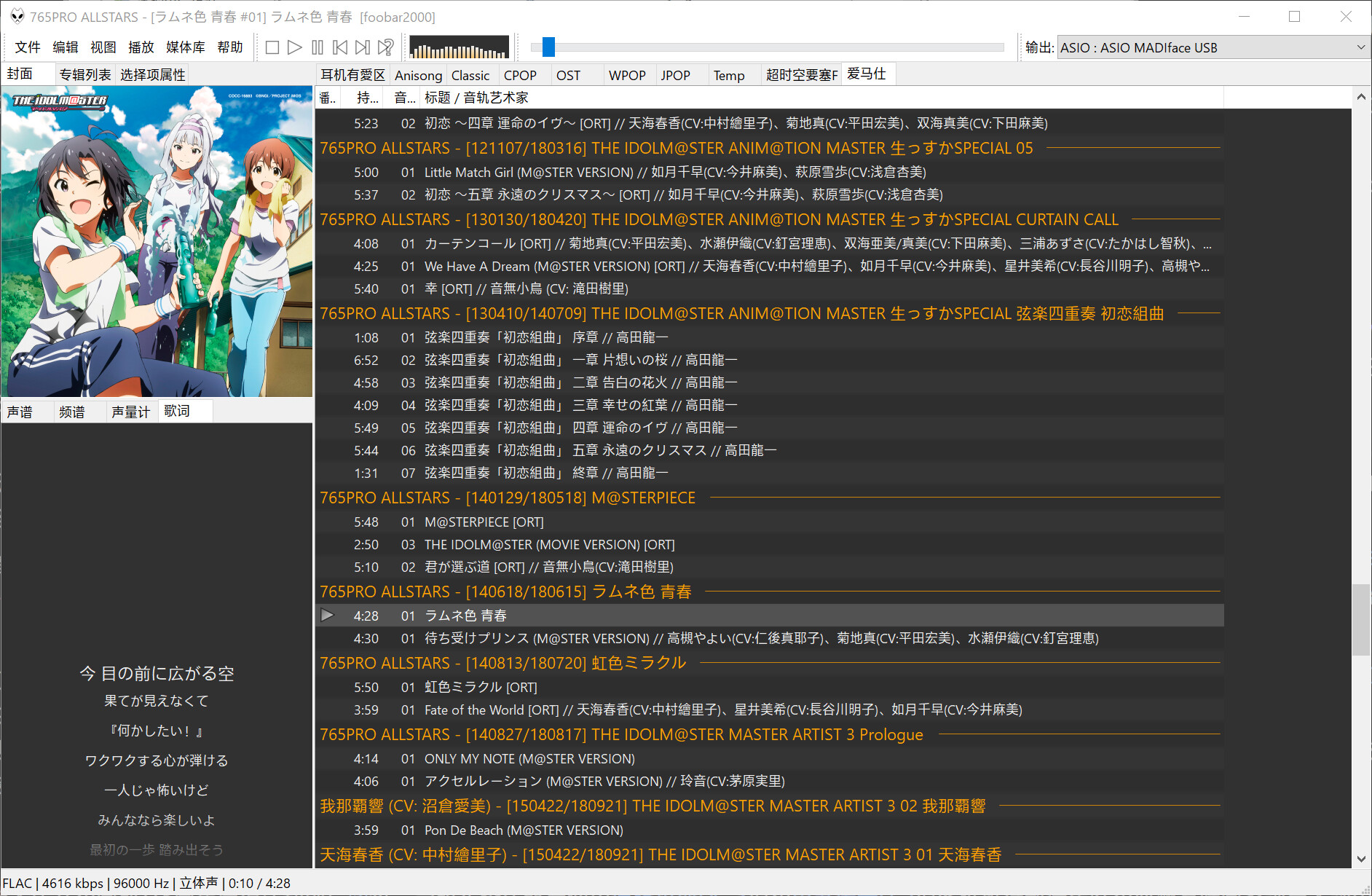Viewport: 1372px width, 896px height.
Task: Switch to the 选择项属性 tab
Action: 153,74
